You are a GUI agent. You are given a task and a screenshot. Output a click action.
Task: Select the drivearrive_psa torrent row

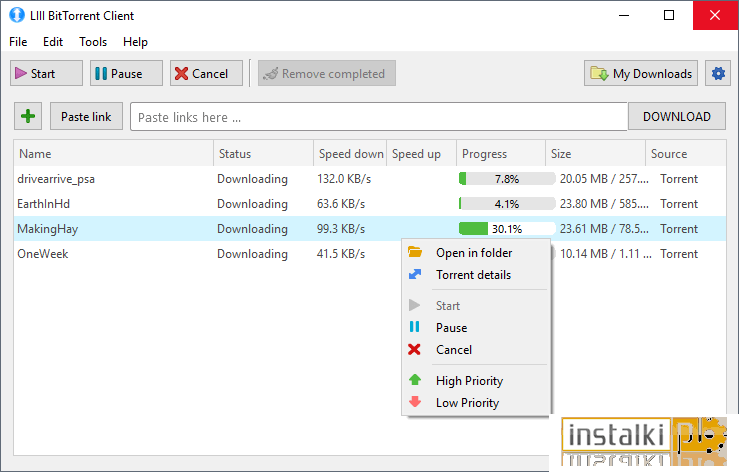(x=370, y=179)
